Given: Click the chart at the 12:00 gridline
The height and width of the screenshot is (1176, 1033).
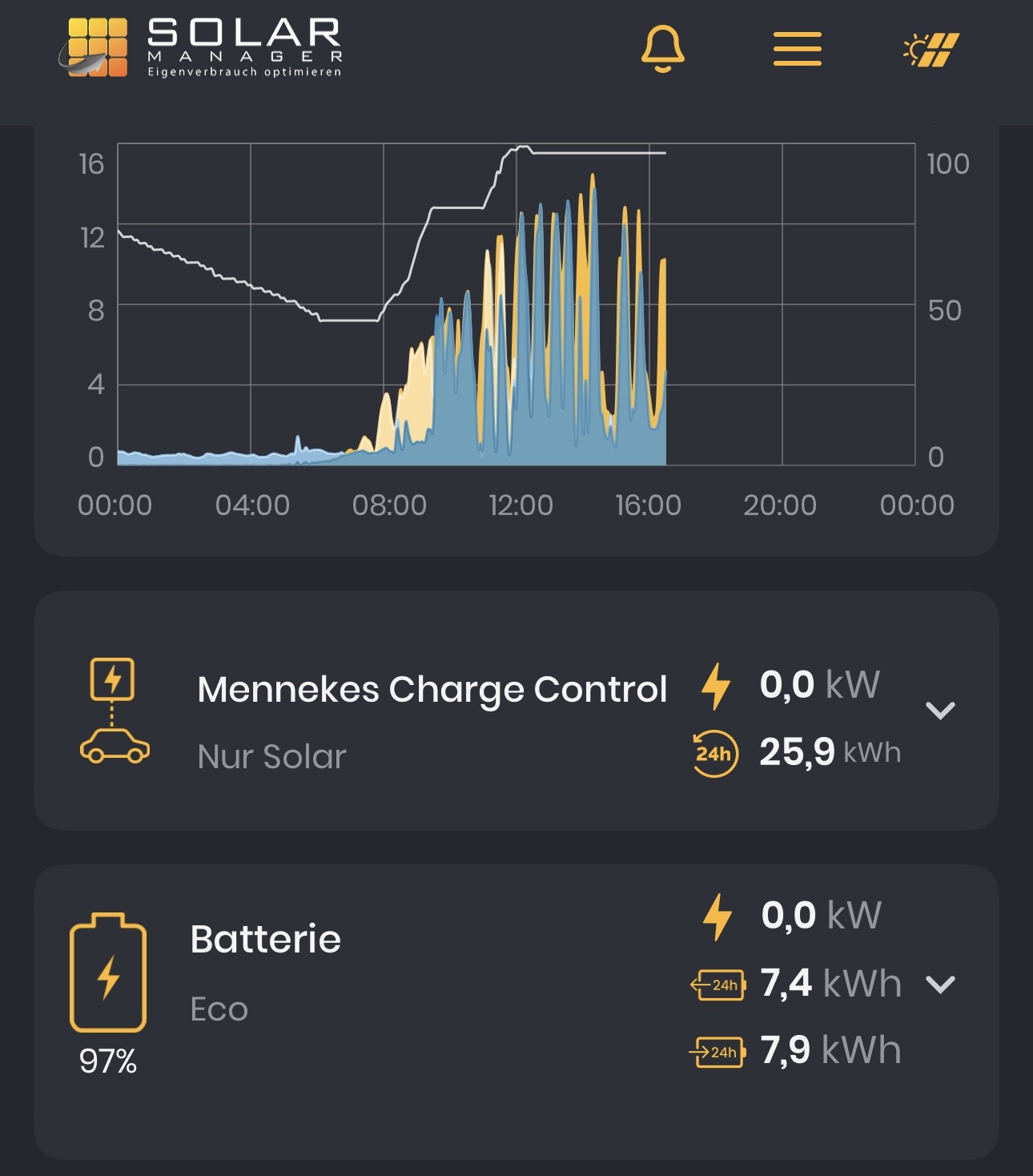Looking at the screenshot, I should tap(516, 304).
